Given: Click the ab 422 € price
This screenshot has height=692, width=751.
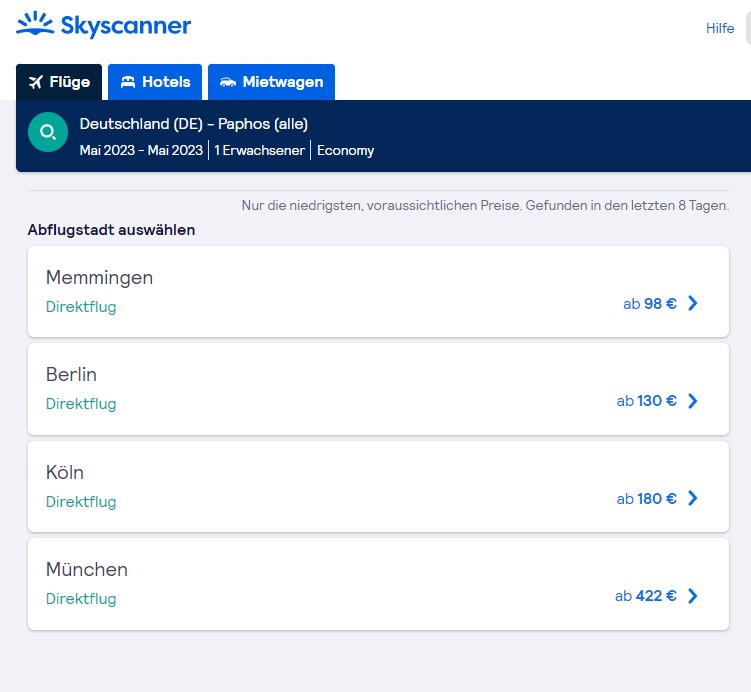Looking at the screenshot, I should click(x=646, y=596).
